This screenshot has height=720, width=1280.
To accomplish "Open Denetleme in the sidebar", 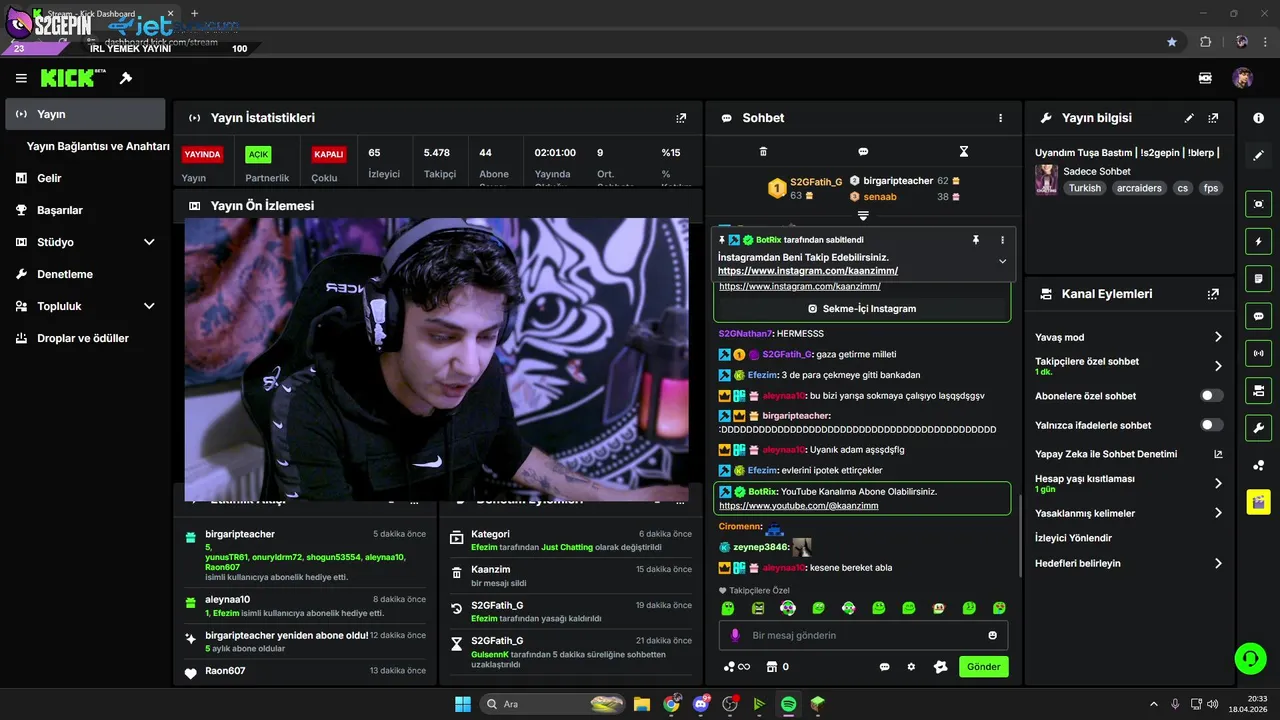I will click(85, 274).
